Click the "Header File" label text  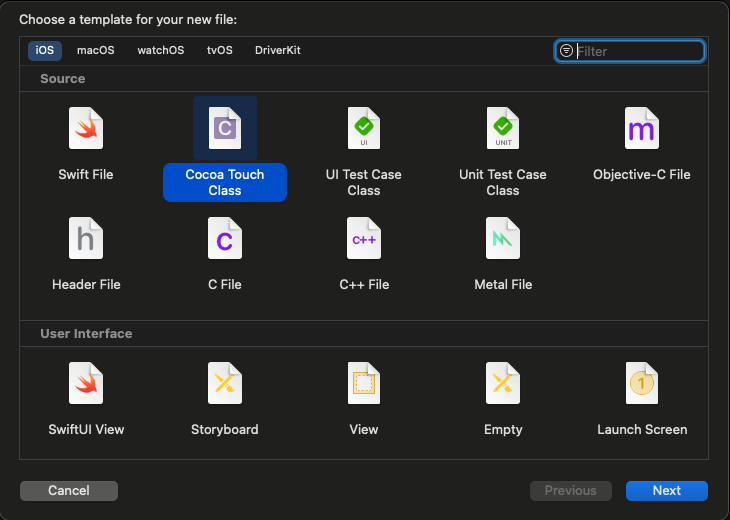[x=86, y=284]
